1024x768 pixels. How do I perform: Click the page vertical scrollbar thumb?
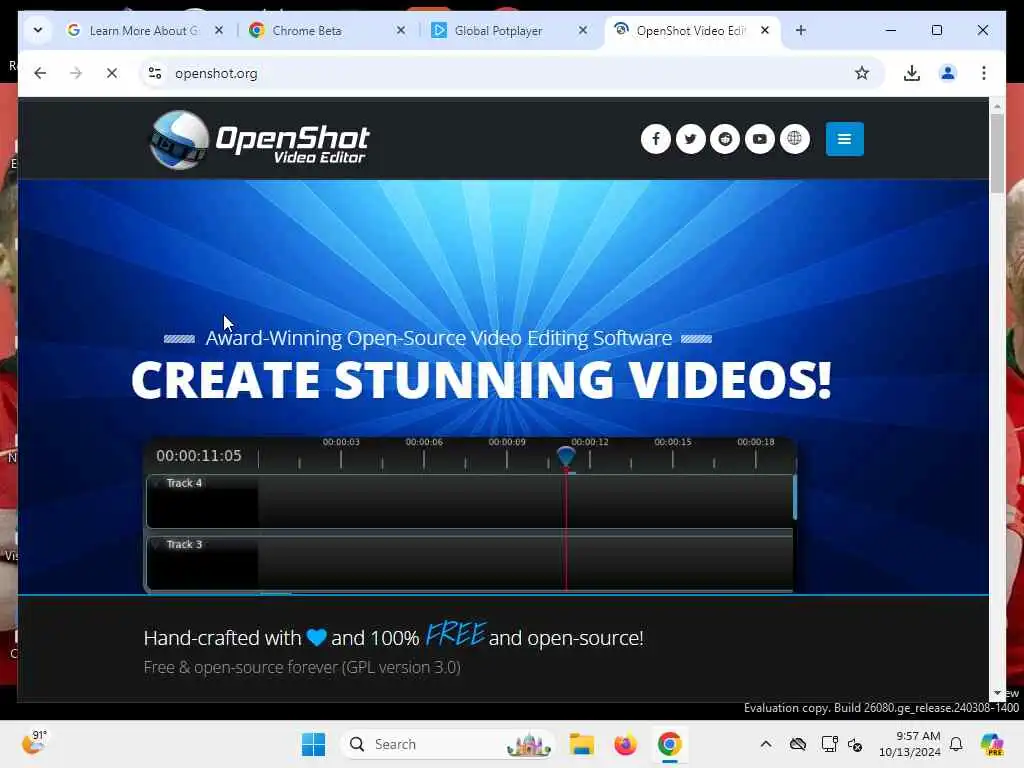[x=997, y=153]
